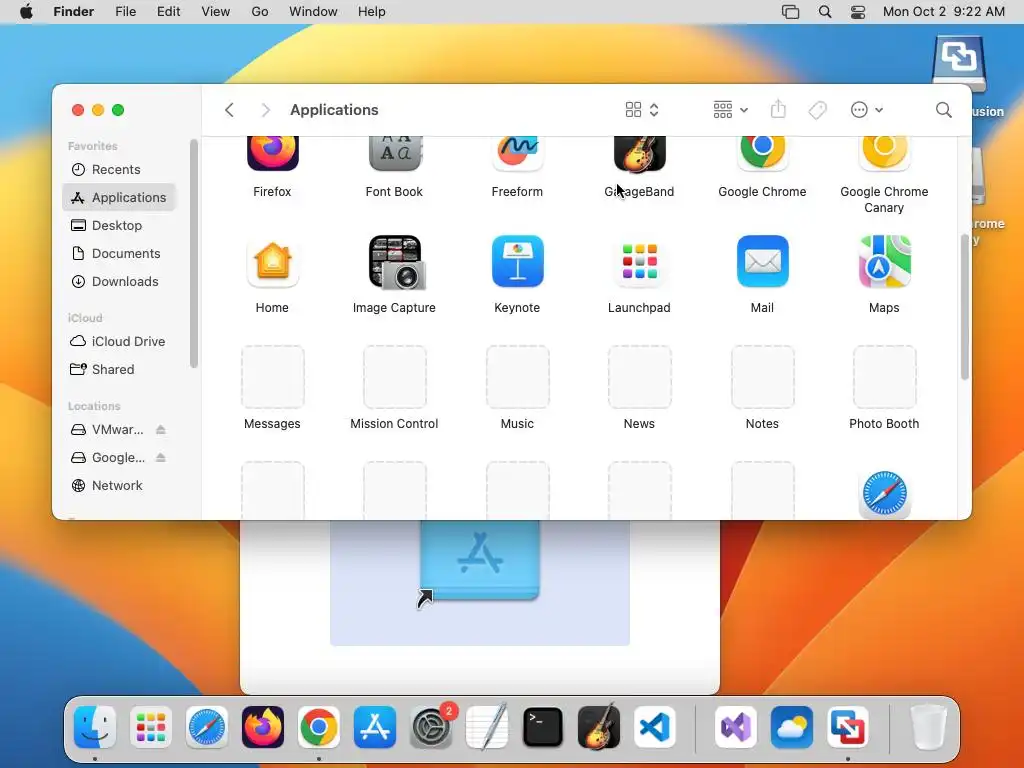Select the Mail app icon
This screenshot has width=1024, height=768.
coord(762,262)
